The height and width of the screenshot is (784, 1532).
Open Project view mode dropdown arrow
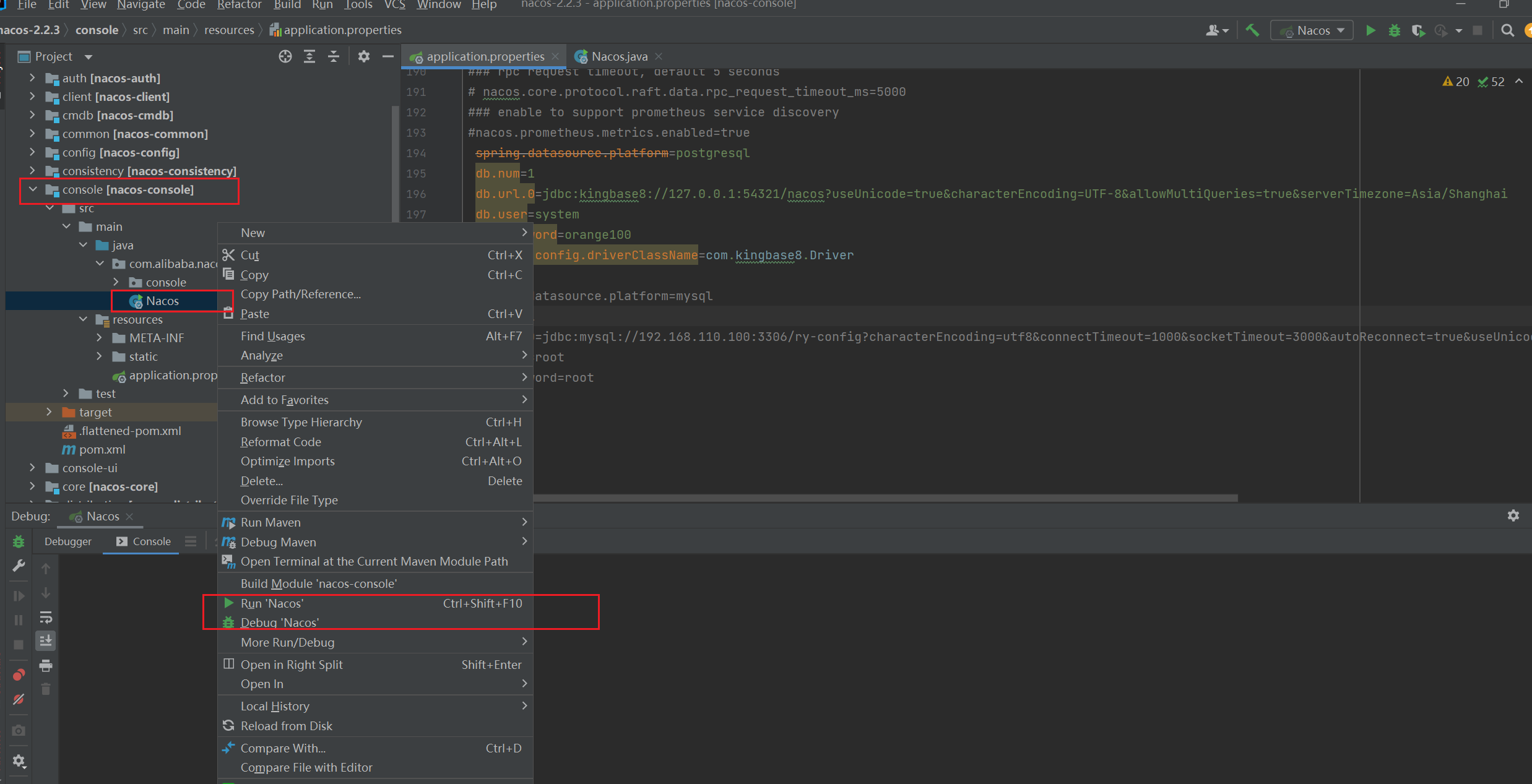(x=89, y=57)
